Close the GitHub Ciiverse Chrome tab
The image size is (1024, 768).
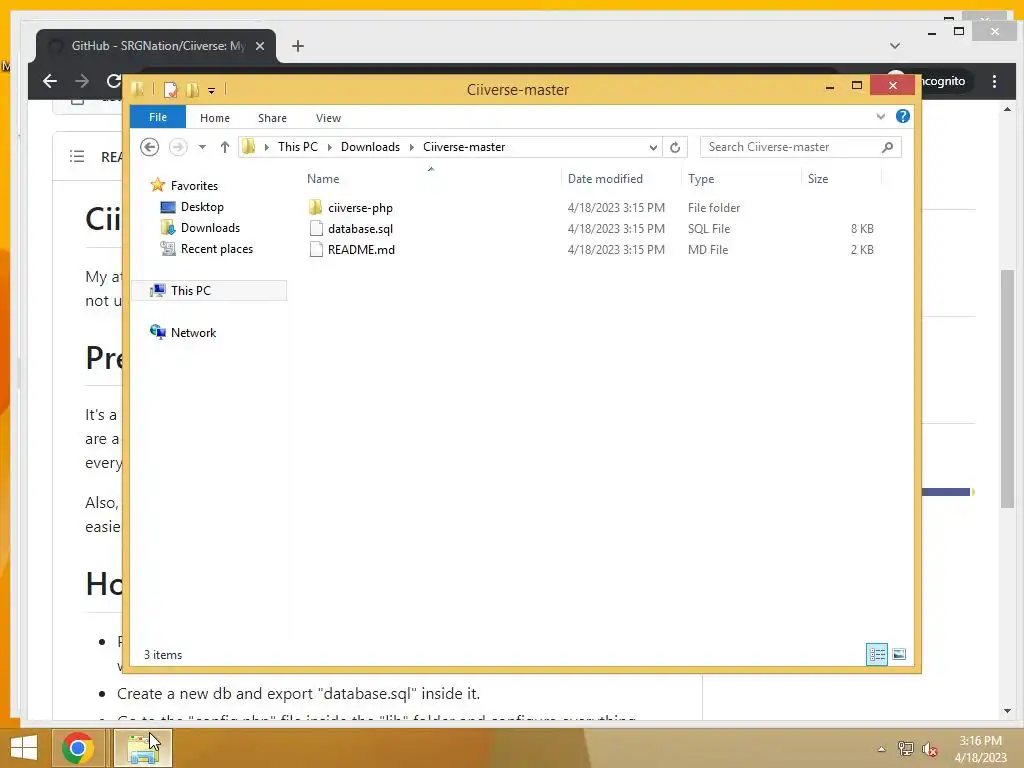pyautogui.click(x=260, y=46)
